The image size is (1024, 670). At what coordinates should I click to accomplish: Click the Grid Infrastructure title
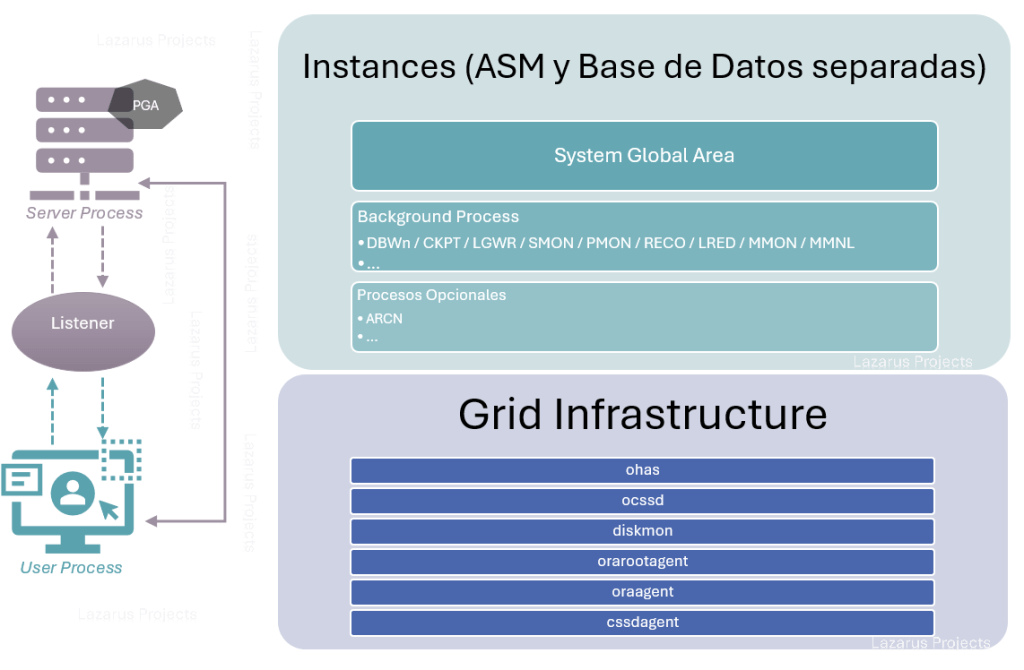click(642, 414)
